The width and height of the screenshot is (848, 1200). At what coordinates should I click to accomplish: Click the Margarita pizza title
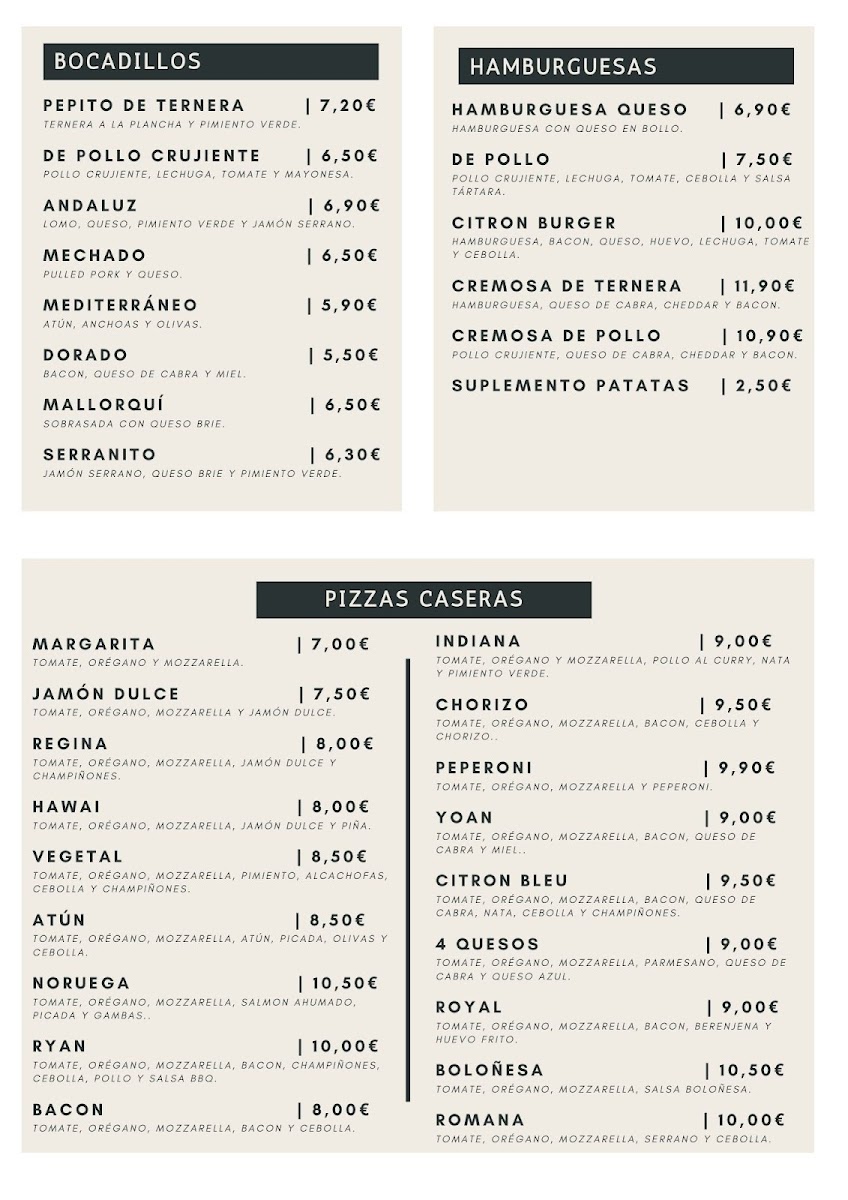pos(94,645)
